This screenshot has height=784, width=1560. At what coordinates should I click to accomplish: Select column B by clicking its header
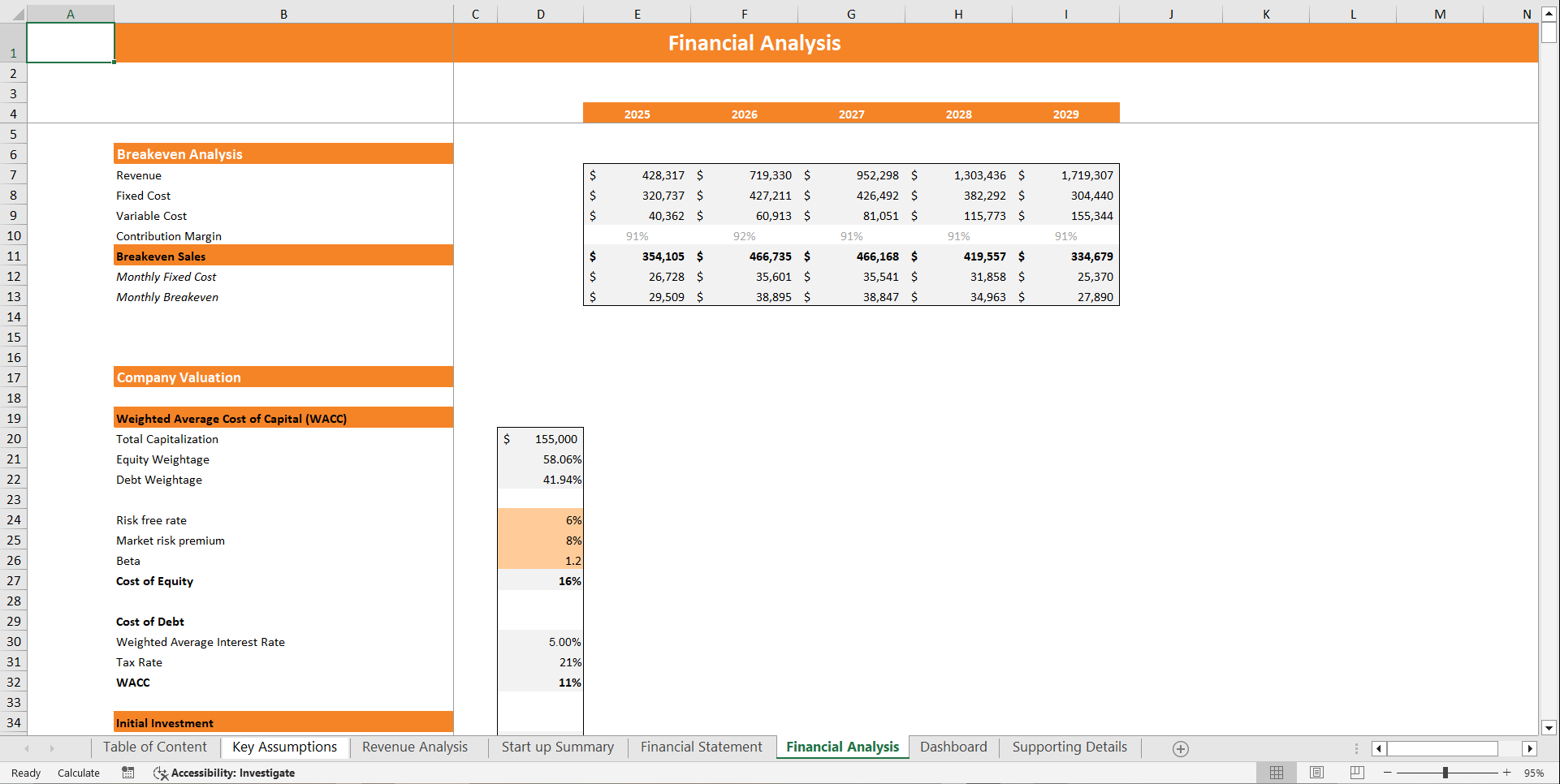[x=283, y=14]
